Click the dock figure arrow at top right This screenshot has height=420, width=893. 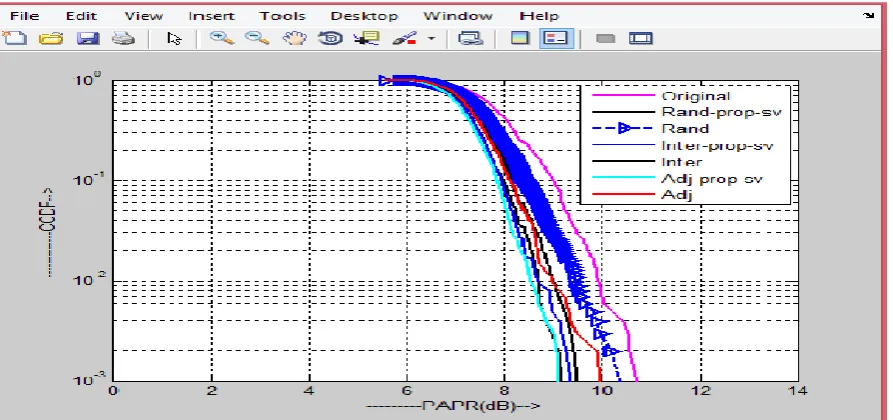(x=869, y=15)
